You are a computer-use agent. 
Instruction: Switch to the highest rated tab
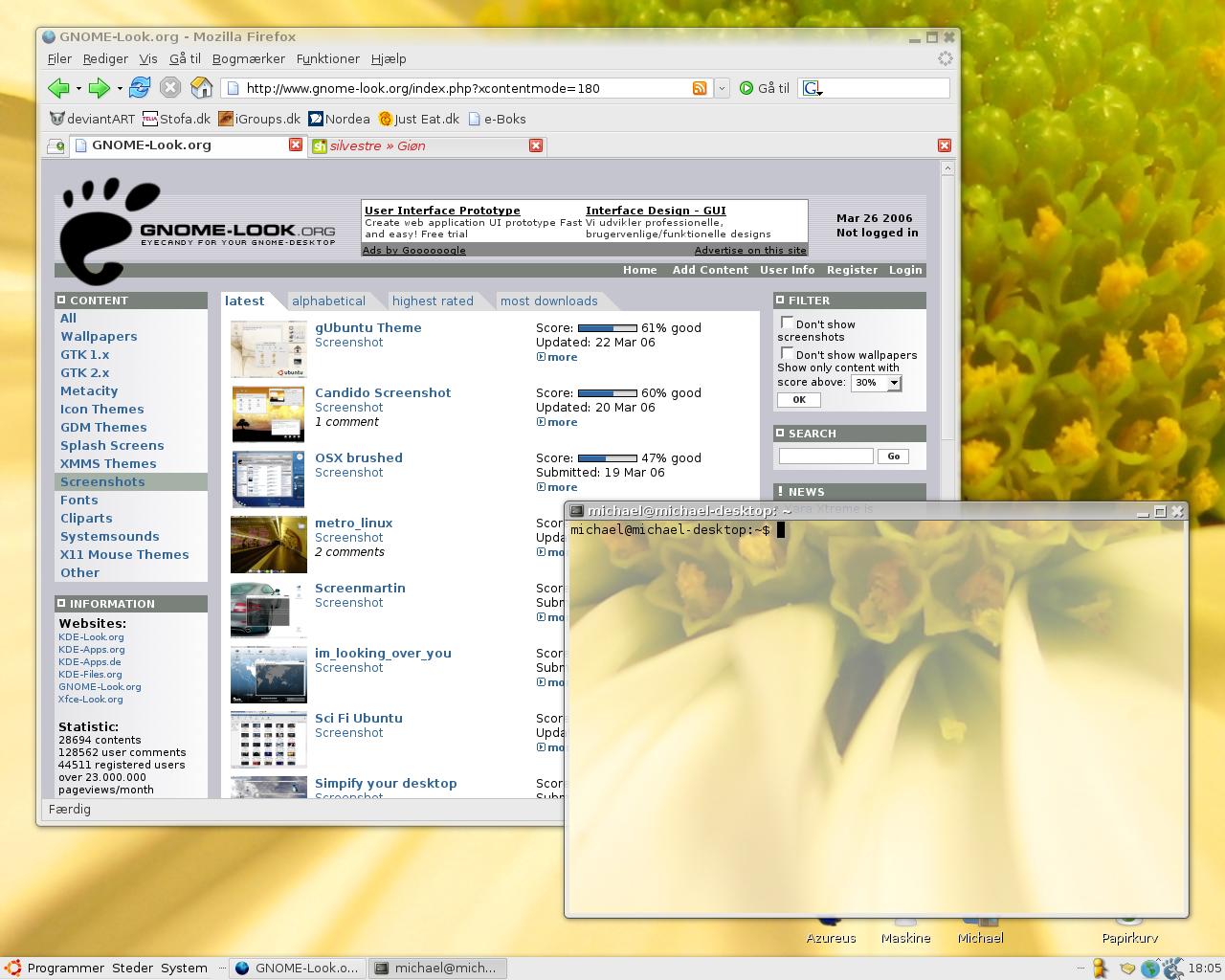[x=433, y=301]
